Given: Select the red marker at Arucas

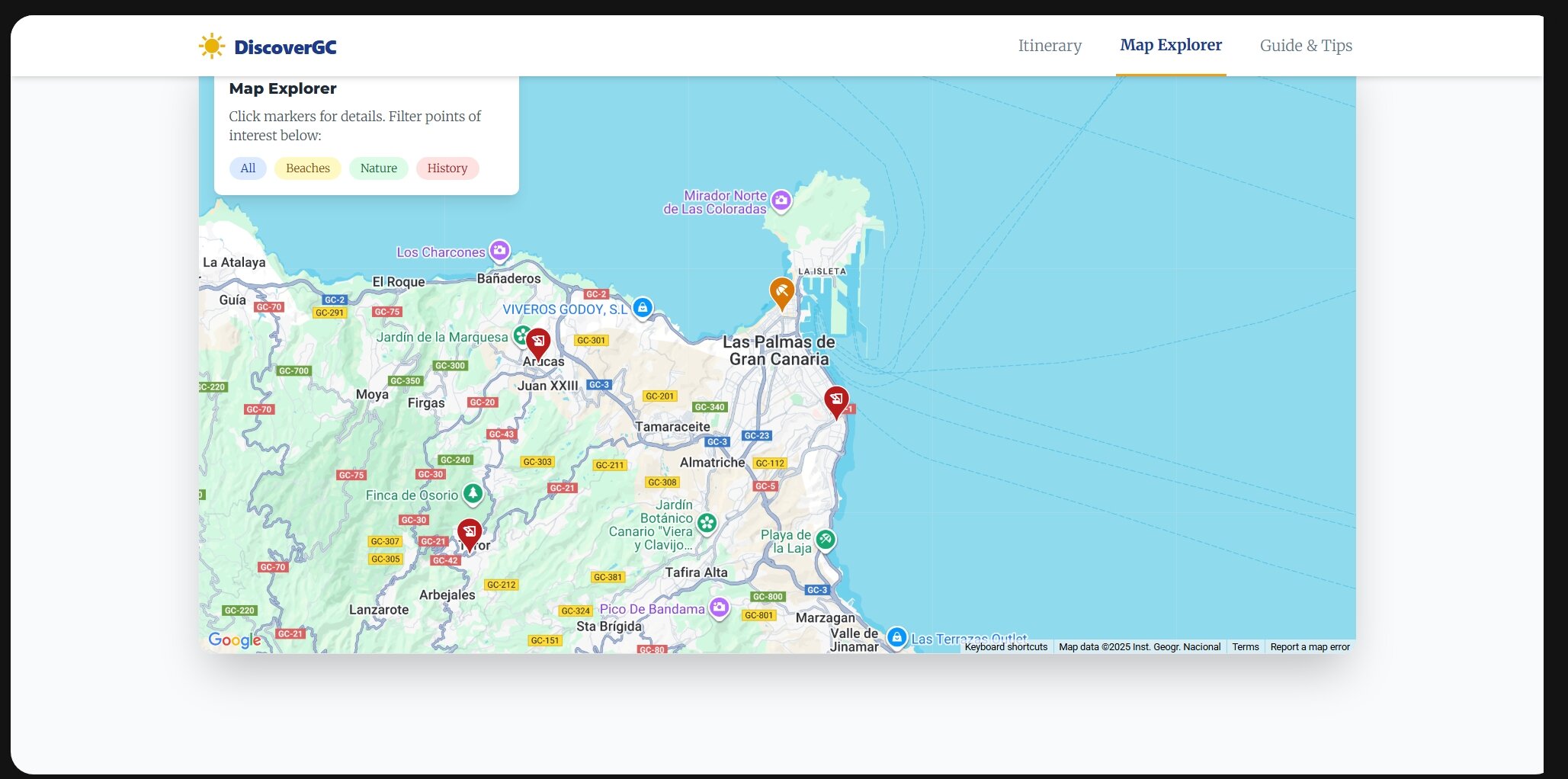Looking at the screenshot, I should 538,341.
